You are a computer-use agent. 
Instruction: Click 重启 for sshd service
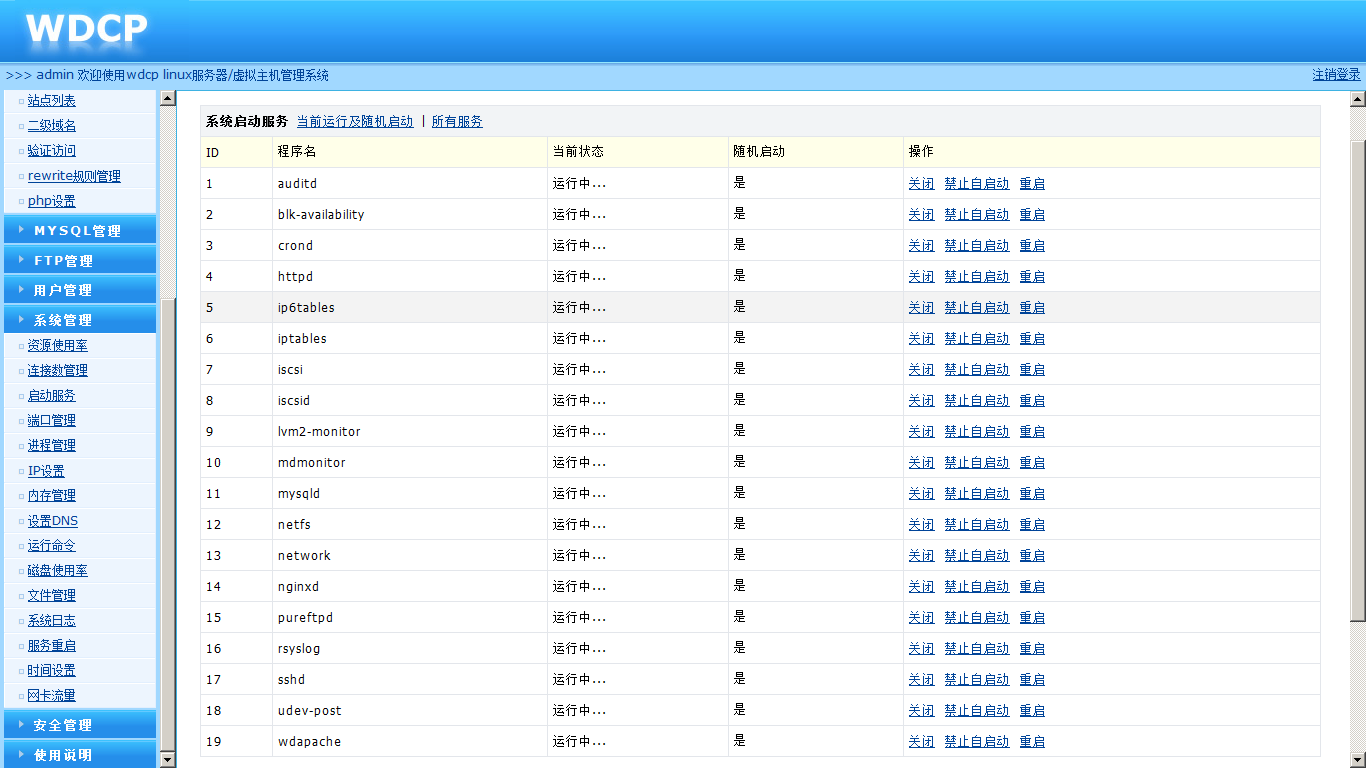pos(1032,680)
